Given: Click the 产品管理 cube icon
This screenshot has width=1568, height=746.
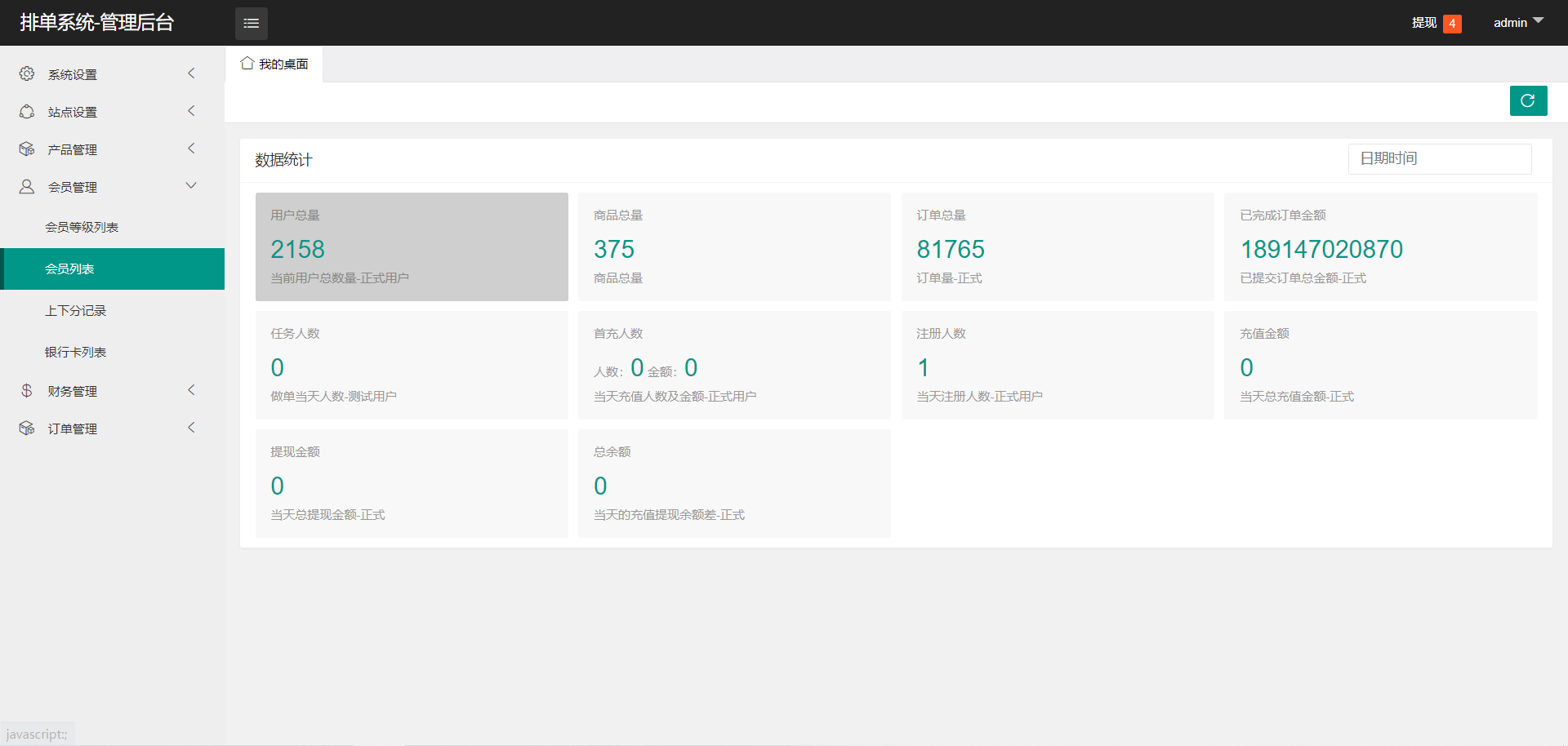Looking at the screenshot, I should point(27,149).
